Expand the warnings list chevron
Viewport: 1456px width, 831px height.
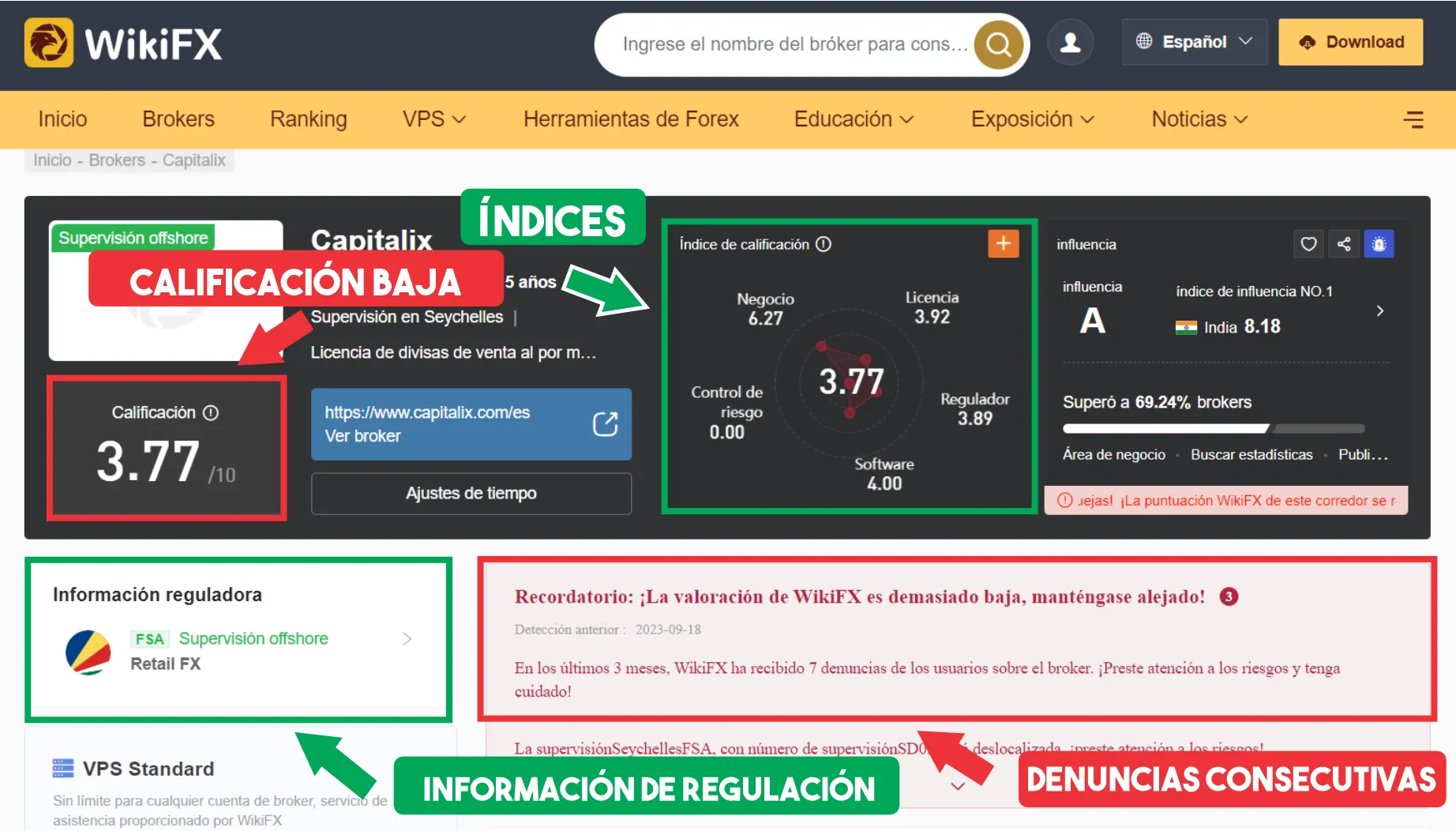coord(958,786)
